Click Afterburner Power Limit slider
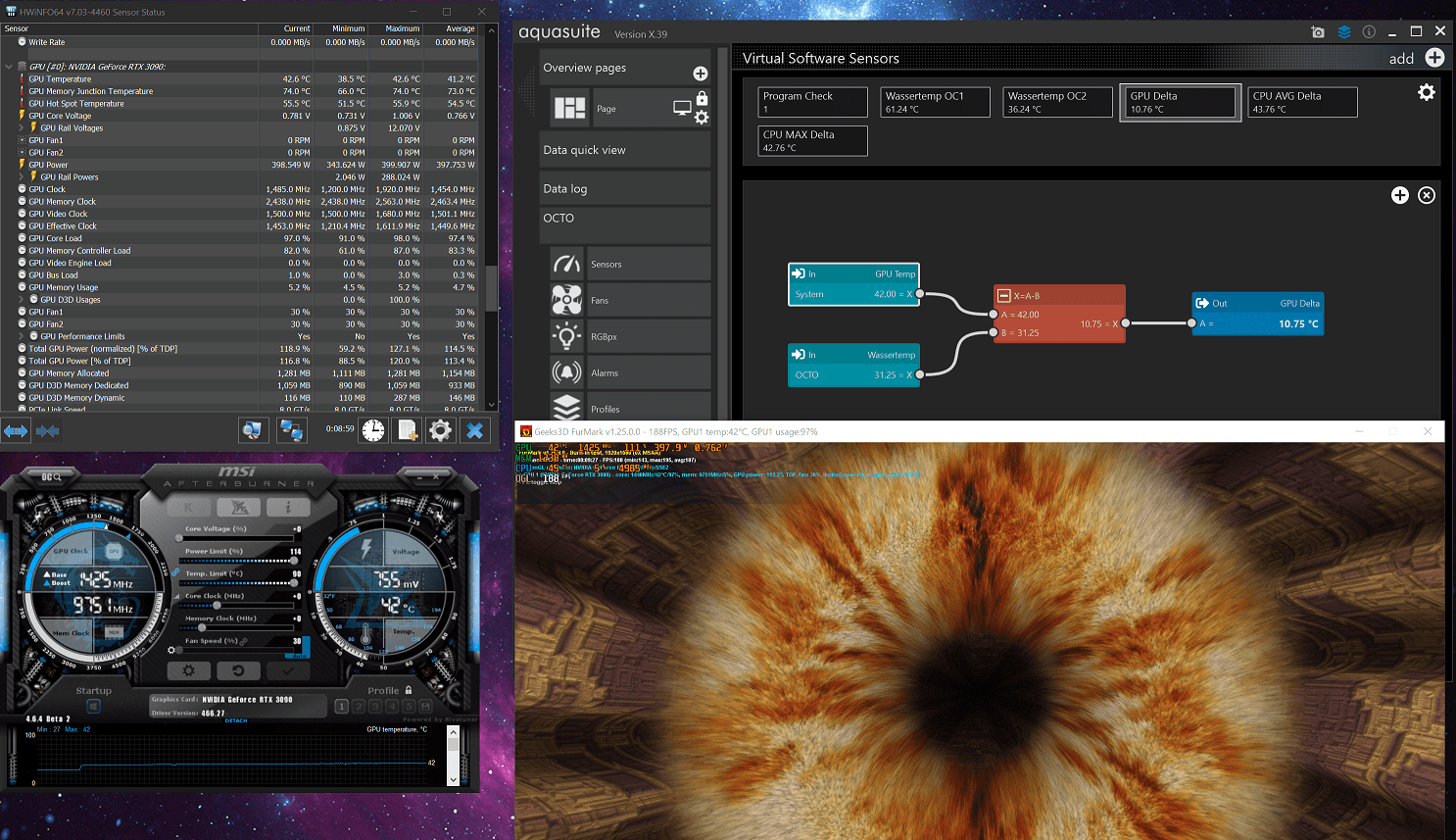 click(x=239, y=561)
